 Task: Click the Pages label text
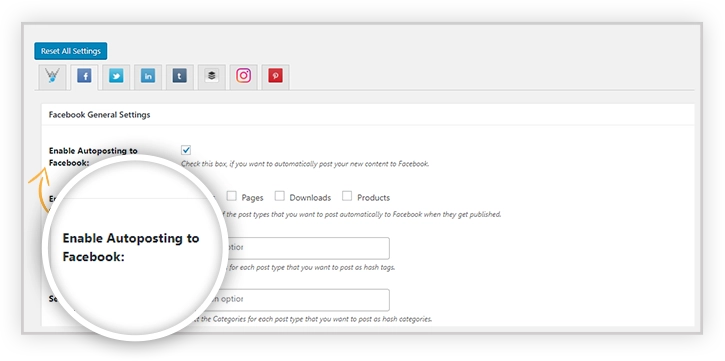252,198
